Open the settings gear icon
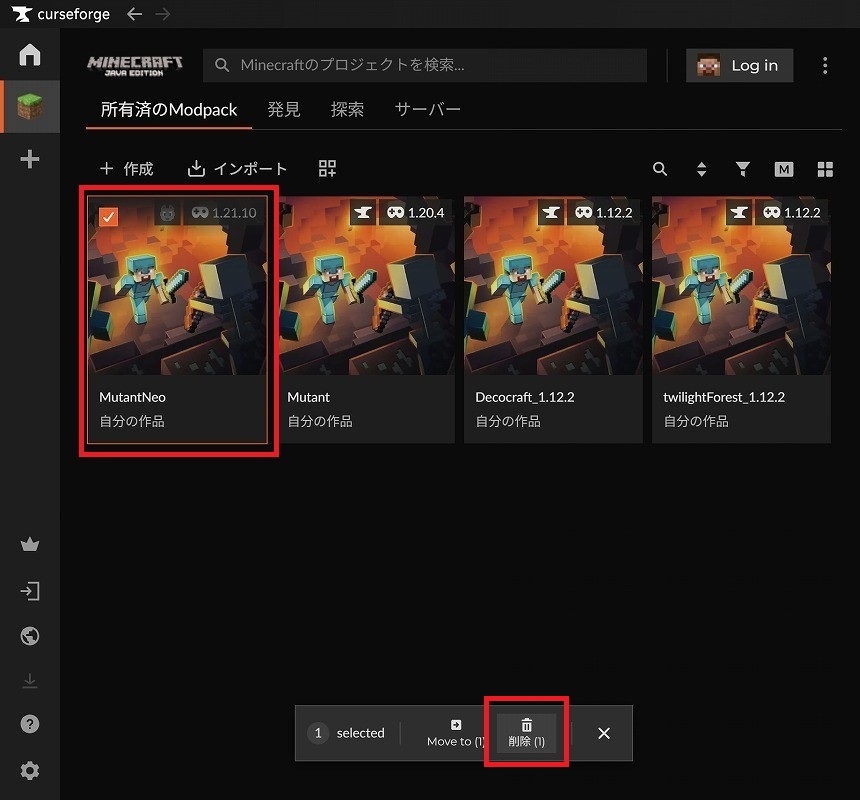The height and width of the screenshot is (800, 860). tap(30, 770)
